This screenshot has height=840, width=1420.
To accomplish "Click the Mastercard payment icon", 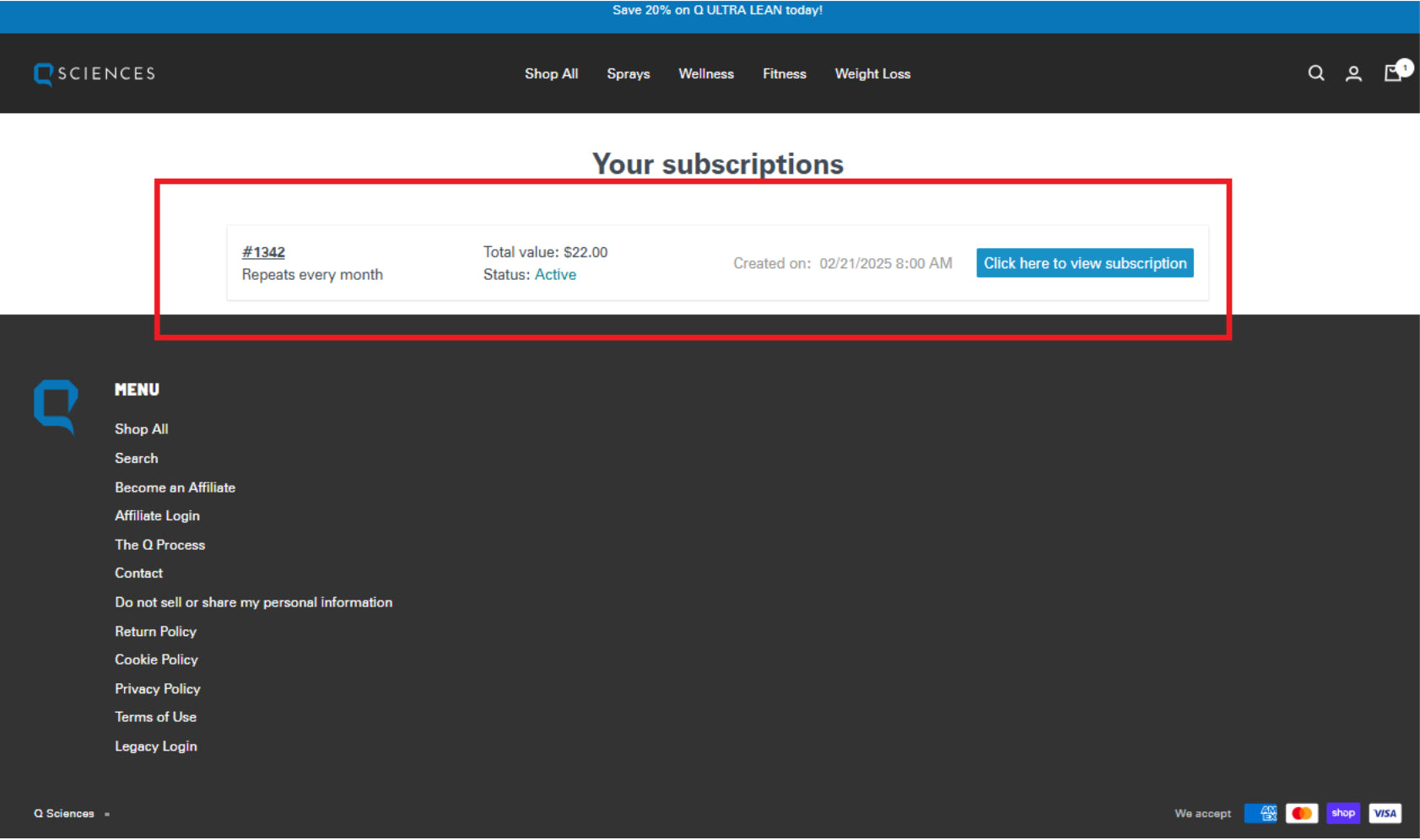I will click(1301, 813).
